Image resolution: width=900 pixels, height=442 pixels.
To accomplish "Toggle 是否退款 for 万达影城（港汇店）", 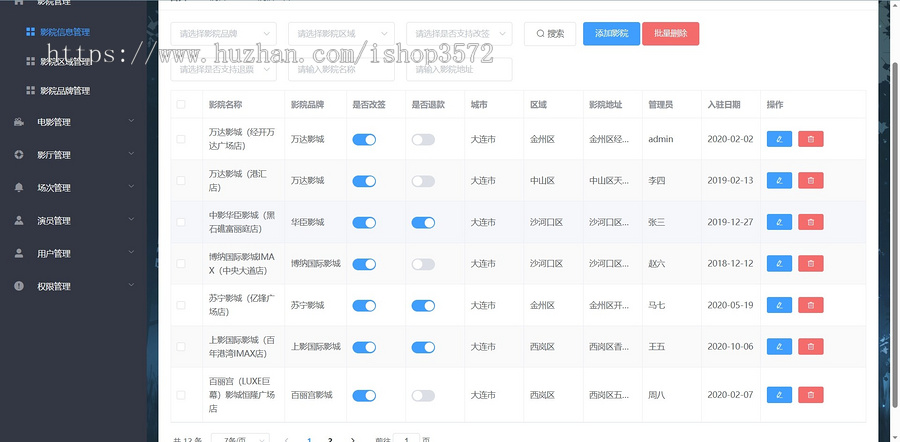I will (x=423, y=181).
